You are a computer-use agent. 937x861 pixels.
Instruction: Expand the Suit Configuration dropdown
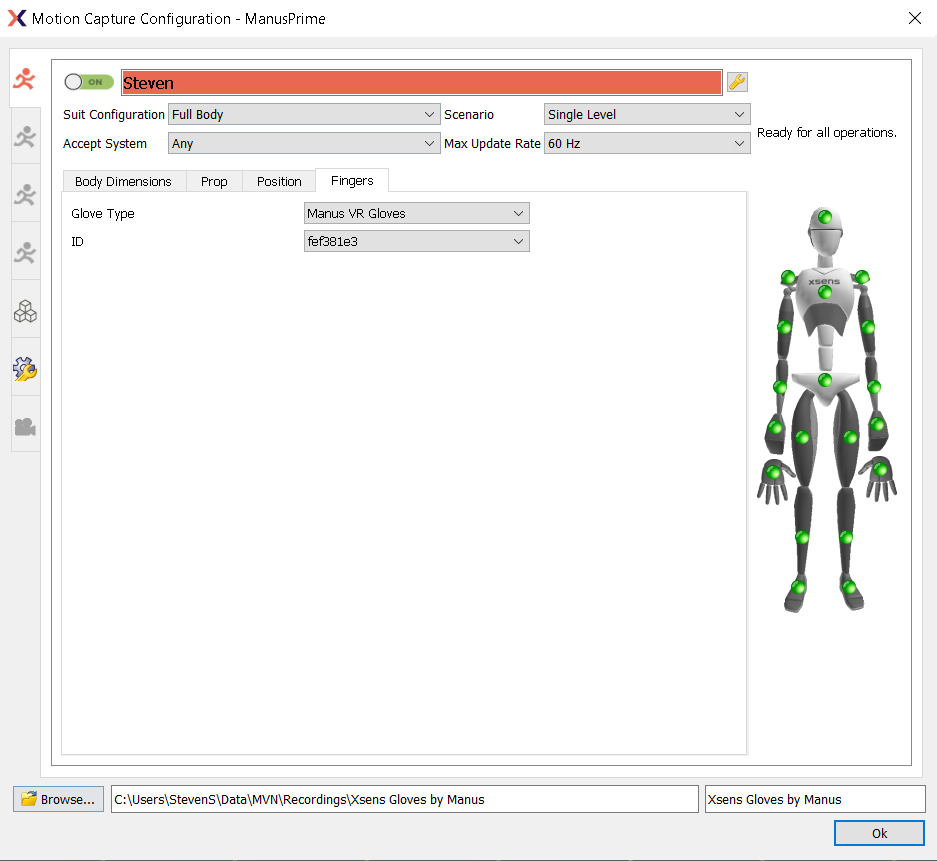pyautogui.click(x=304, y=115)
